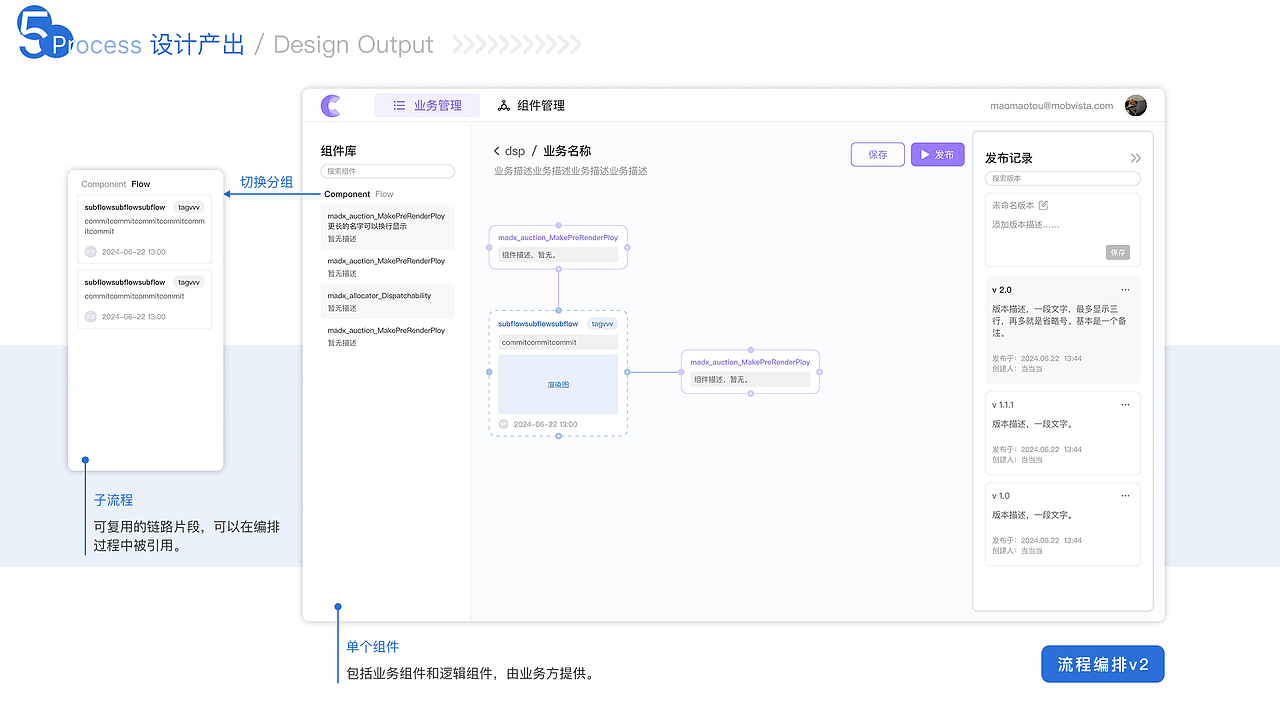1280x720 pixels.
Task: Open the ellipsis menu on version v 2.0
Action: (x=1125, y=289)
